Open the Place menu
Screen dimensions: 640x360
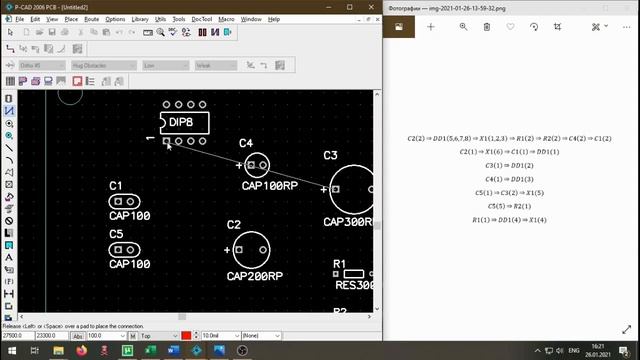coord(71,19)
